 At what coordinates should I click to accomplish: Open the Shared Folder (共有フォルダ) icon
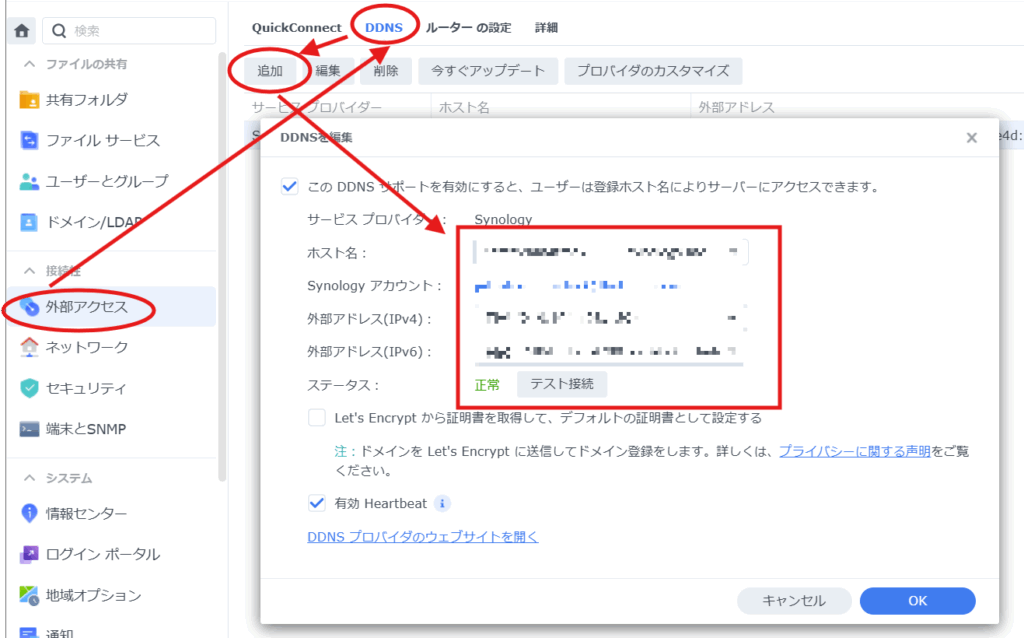(x=29, y=100)
